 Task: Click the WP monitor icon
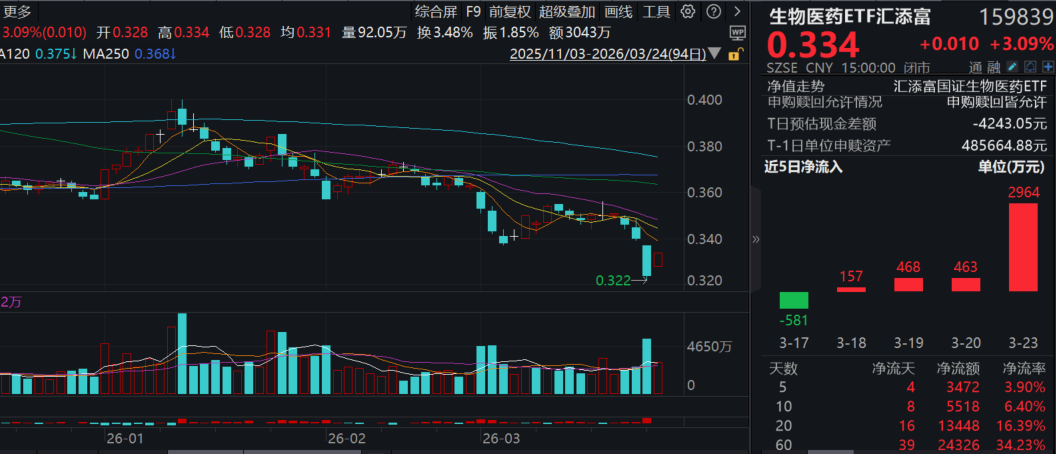737,32
